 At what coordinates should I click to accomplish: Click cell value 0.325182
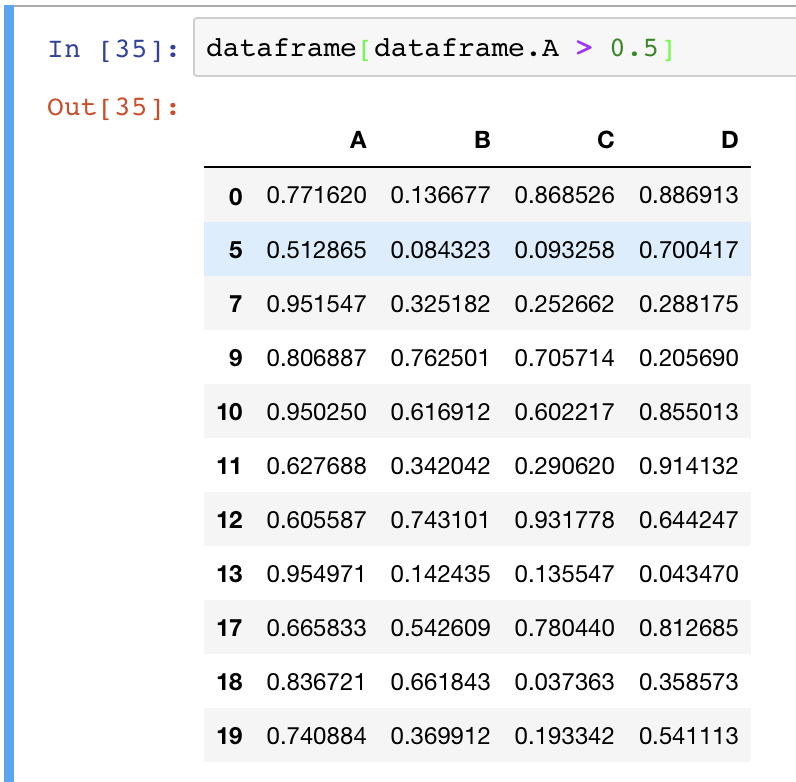(x=440, y=304)
